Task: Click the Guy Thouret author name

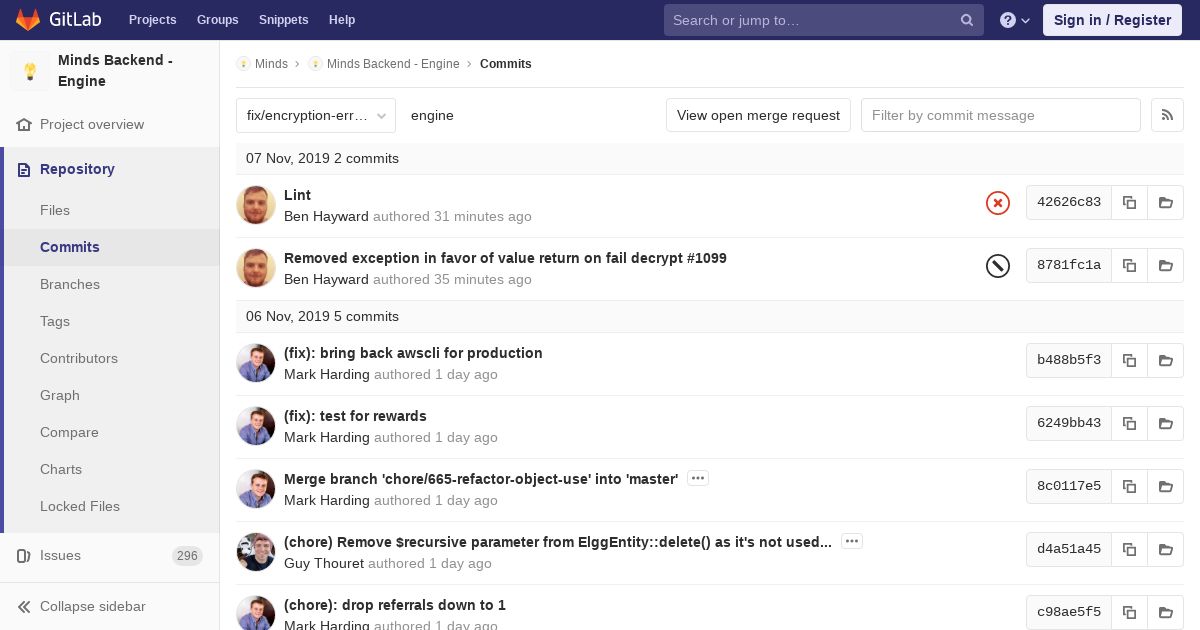Action: point(324,563)
